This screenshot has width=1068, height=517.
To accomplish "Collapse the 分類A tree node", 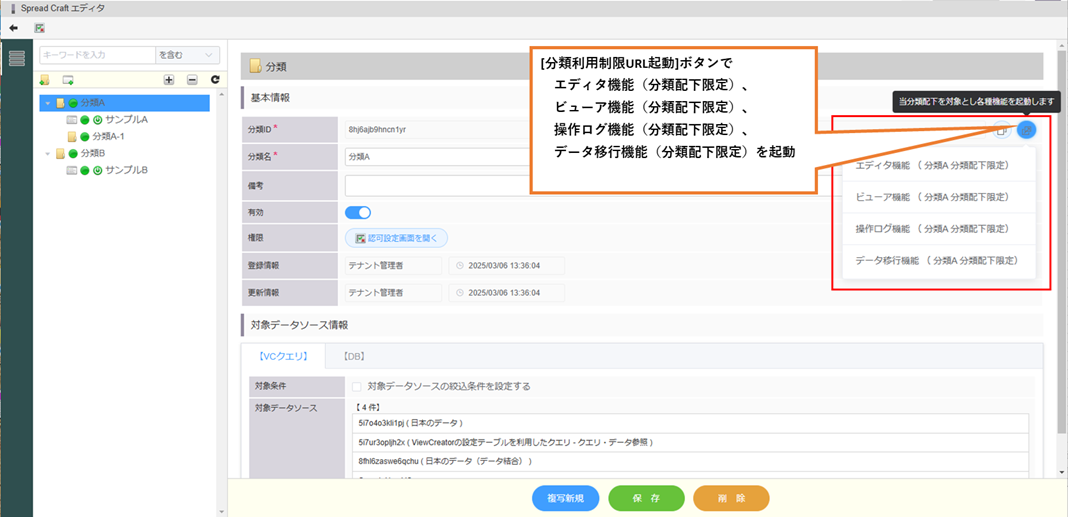I will point(47,103).
